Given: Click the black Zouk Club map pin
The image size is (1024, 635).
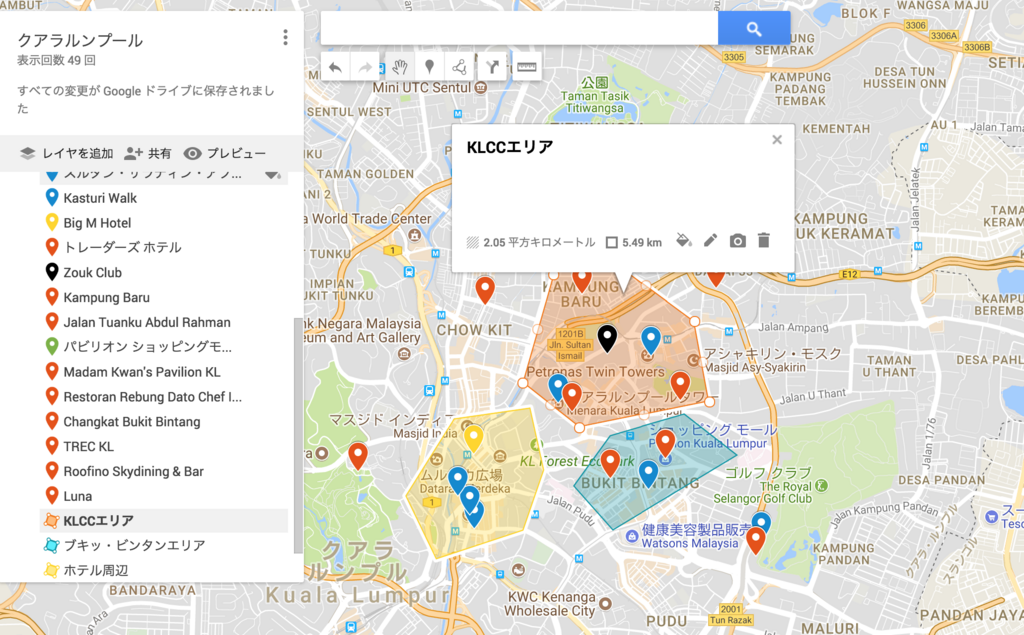Looking at the screenshot, I should coord(607,337).
